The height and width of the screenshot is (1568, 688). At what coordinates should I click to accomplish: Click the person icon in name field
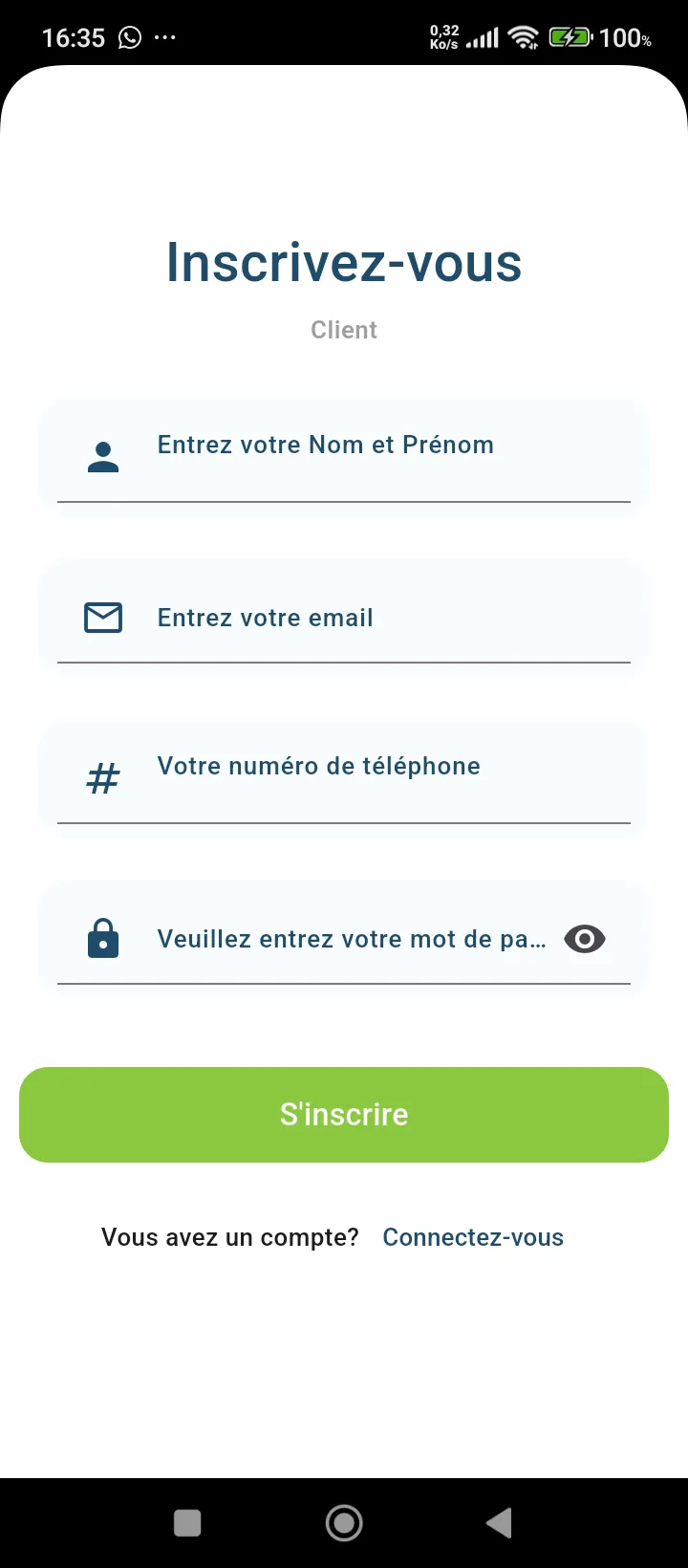[103, 457]
